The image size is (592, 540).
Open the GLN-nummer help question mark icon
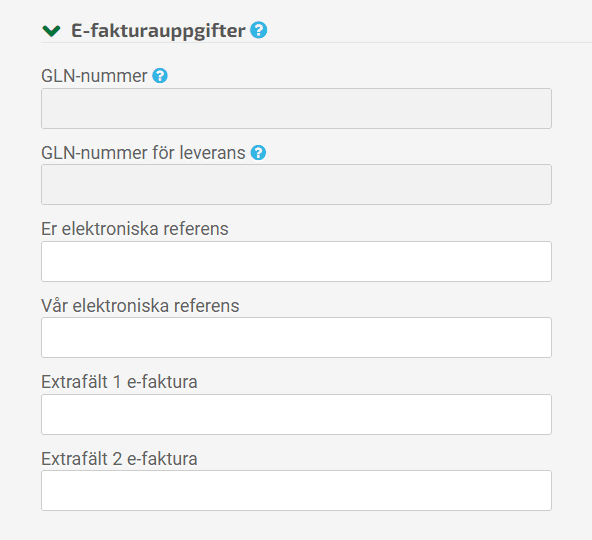pyautogui.click(x=160, y=76)
